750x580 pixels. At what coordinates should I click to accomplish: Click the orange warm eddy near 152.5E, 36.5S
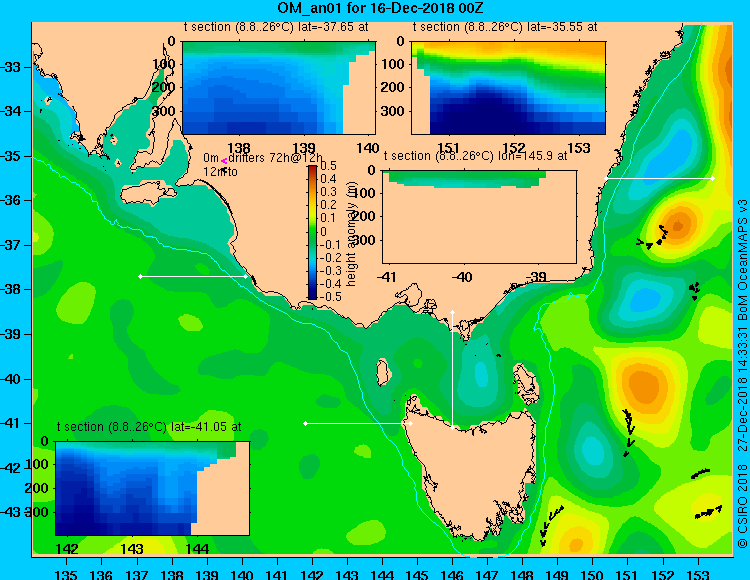[x=677, y=226]
